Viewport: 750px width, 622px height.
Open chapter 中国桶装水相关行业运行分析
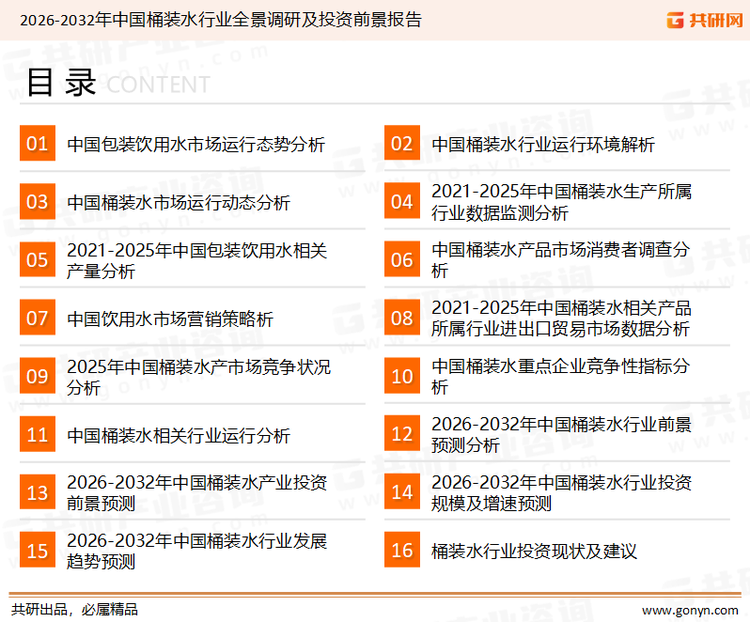point(178,435)
